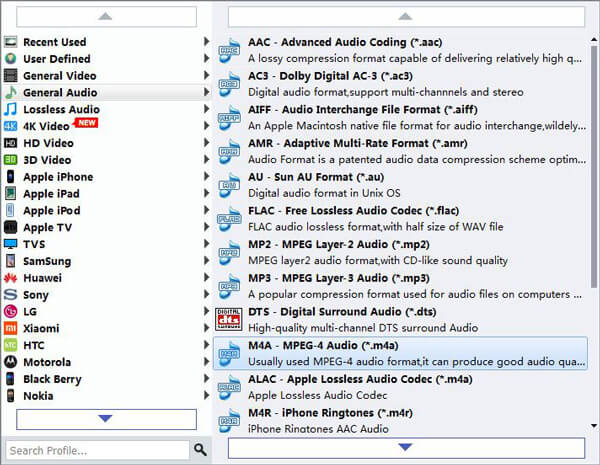Viewport: 600px width, 465px height.
Task: Click the Search Profile input field
Action: [x=98, y=450]
